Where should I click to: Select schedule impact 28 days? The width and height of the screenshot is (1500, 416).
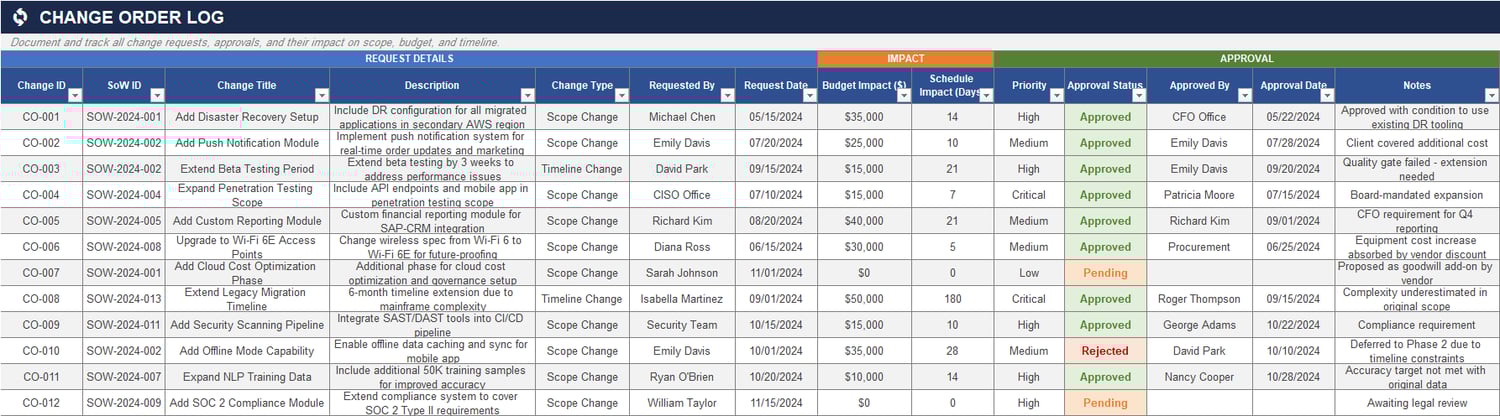click(952, 351)
